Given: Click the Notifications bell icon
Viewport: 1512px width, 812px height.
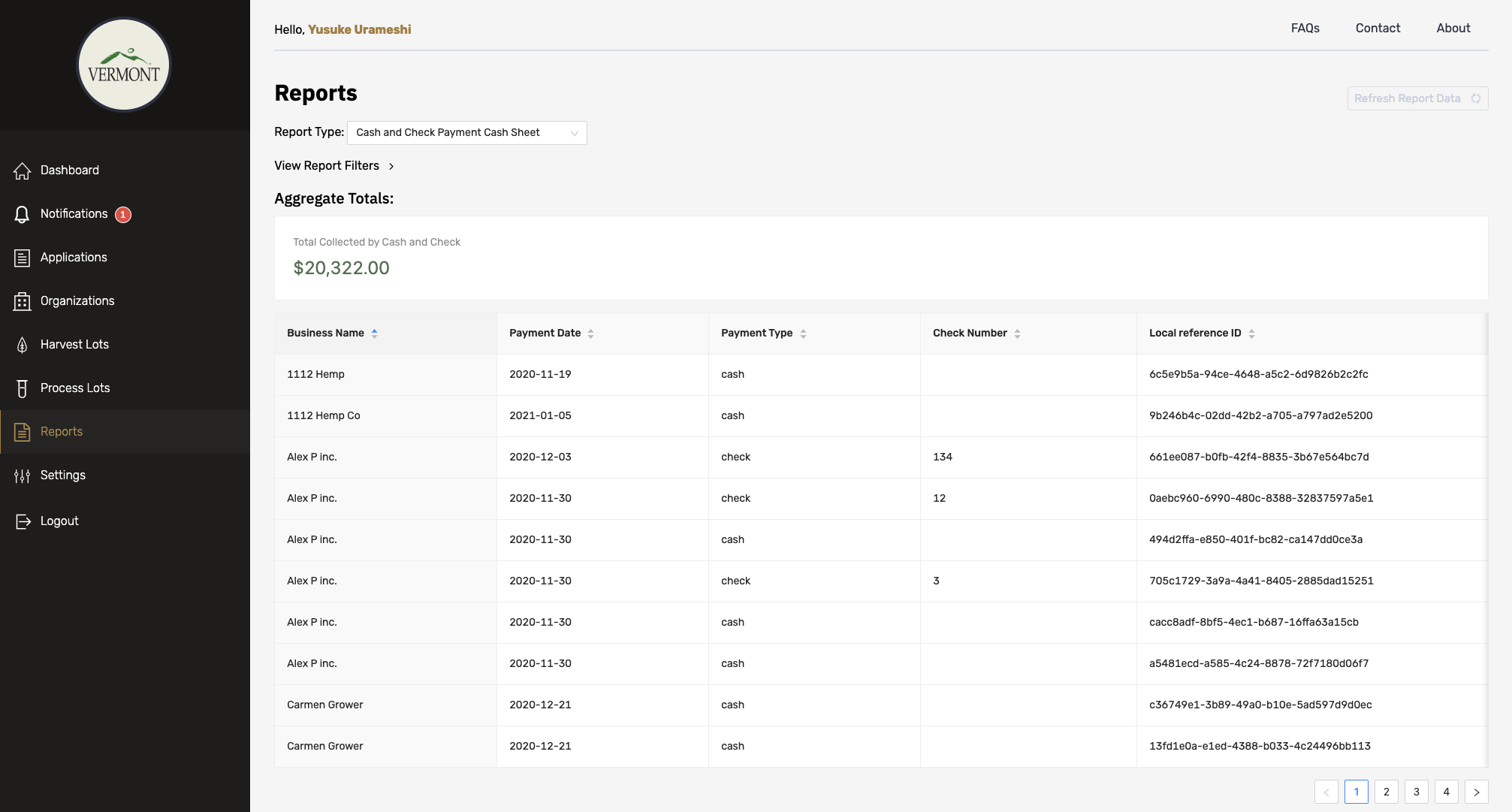Looking at the screenshot, I should tap(22, 214).
